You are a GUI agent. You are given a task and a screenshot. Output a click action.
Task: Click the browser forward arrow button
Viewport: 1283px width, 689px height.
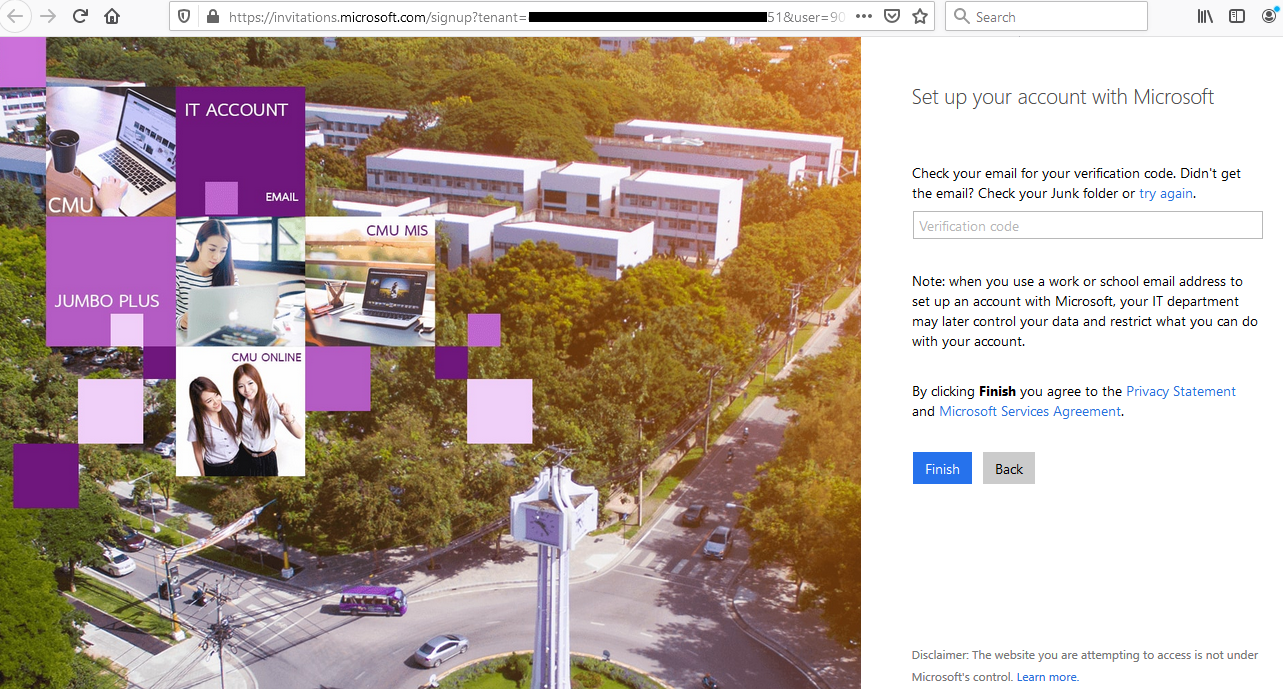pos(47,16)
